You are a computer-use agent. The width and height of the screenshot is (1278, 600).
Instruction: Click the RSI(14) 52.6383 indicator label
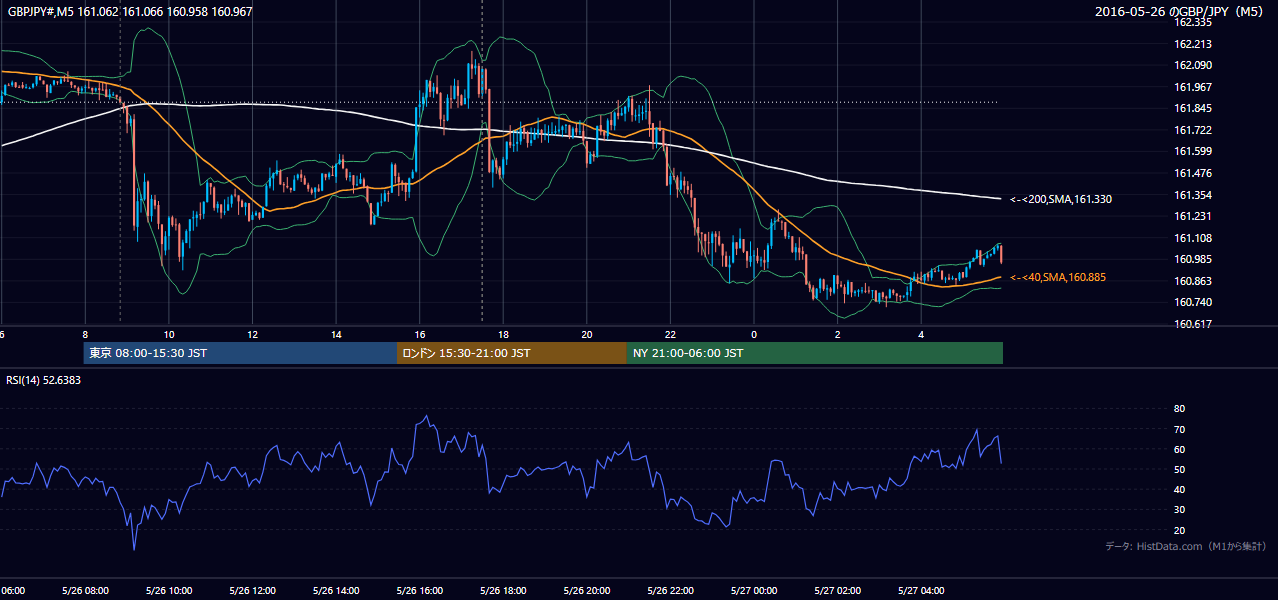click(x=44, y=380)
